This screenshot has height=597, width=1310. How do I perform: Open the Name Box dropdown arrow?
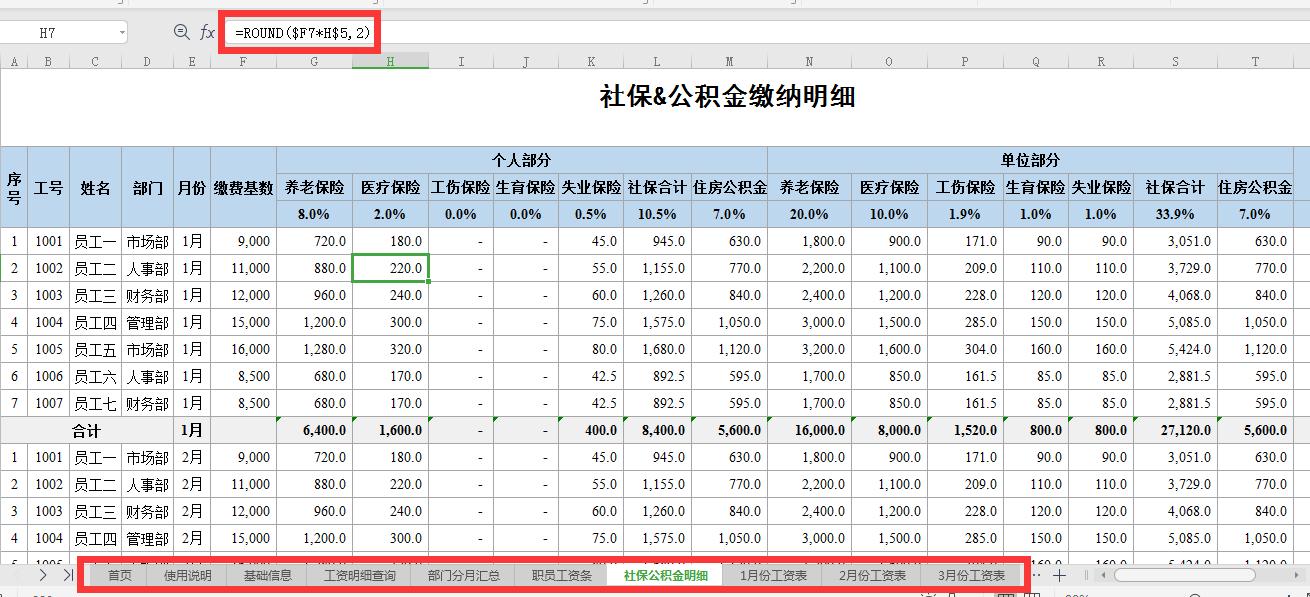click(122, 31)
